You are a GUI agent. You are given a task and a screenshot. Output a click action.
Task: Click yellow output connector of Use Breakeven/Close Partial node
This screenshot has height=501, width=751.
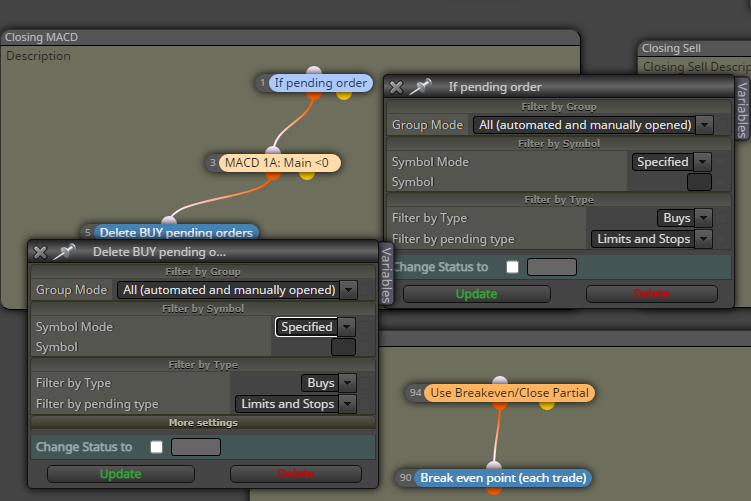[547, 405]
